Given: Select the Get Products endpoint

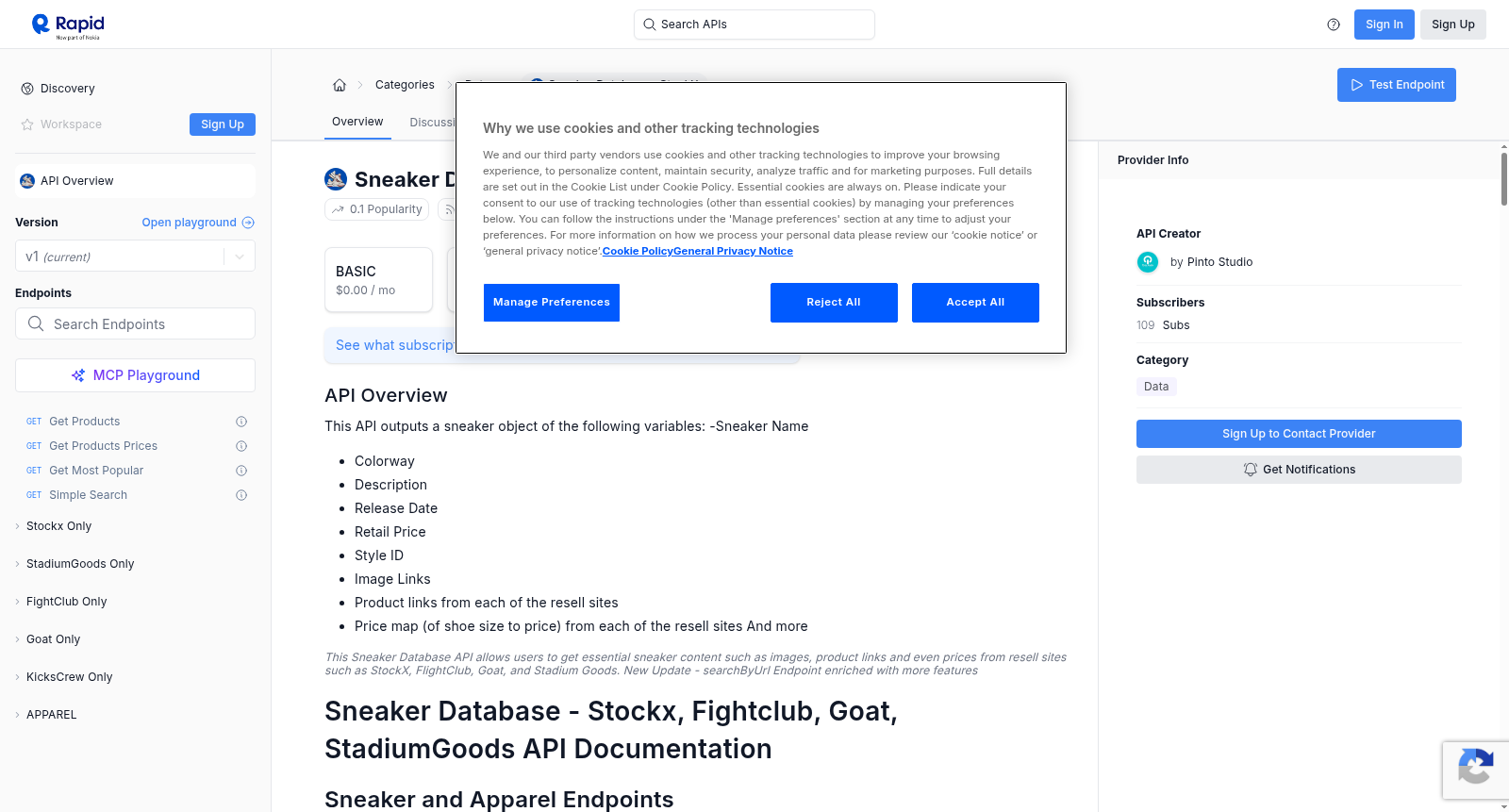Looking at the screenshot, I should [x=84, y=422].
